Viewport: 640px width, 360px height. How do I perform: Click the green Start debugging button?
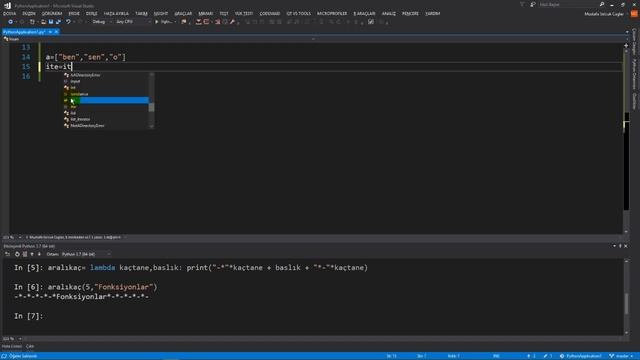tap(157, 22)
